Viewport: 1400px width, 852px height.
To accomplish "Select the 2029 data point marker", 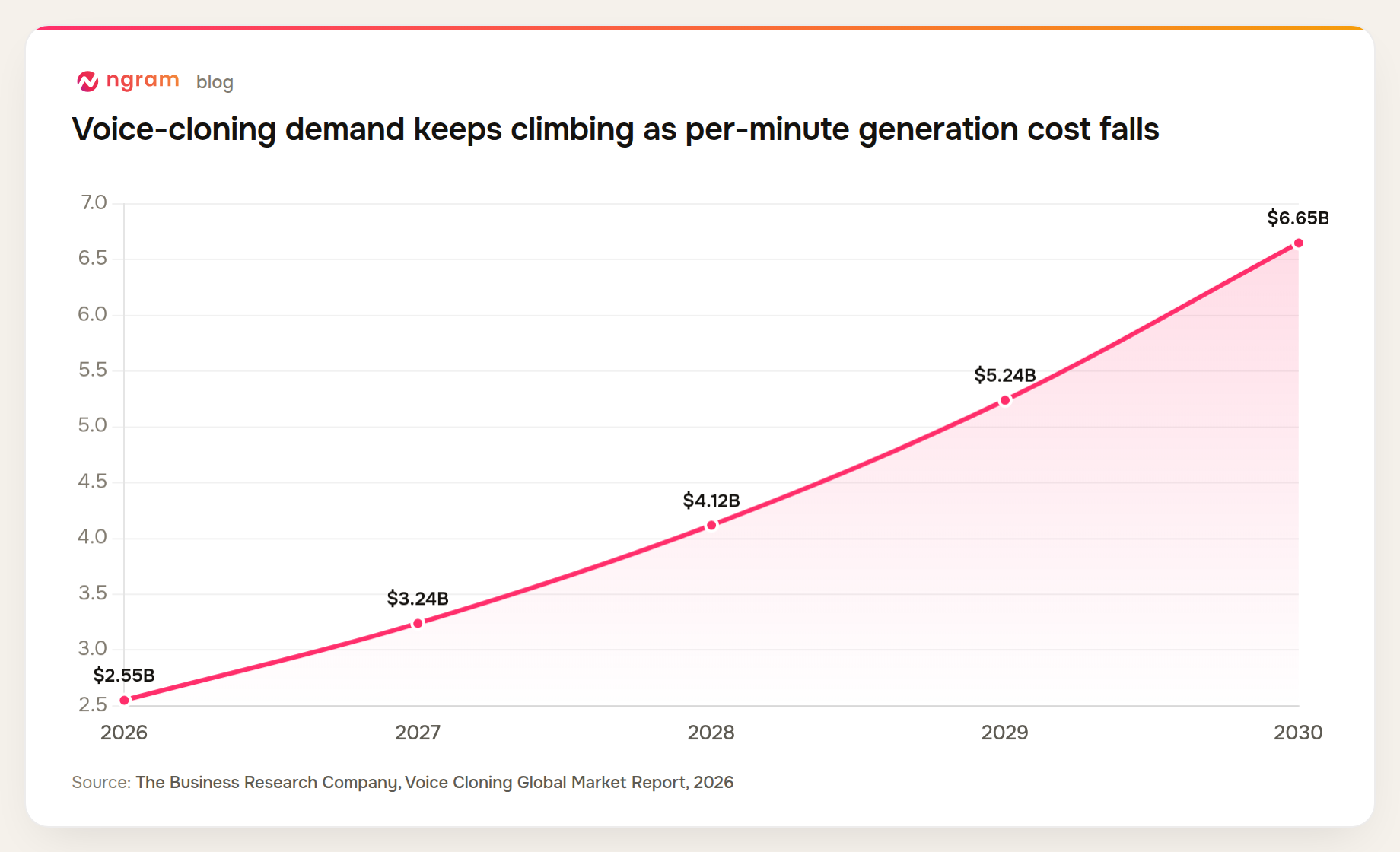I will click(x=1005, y=400).
